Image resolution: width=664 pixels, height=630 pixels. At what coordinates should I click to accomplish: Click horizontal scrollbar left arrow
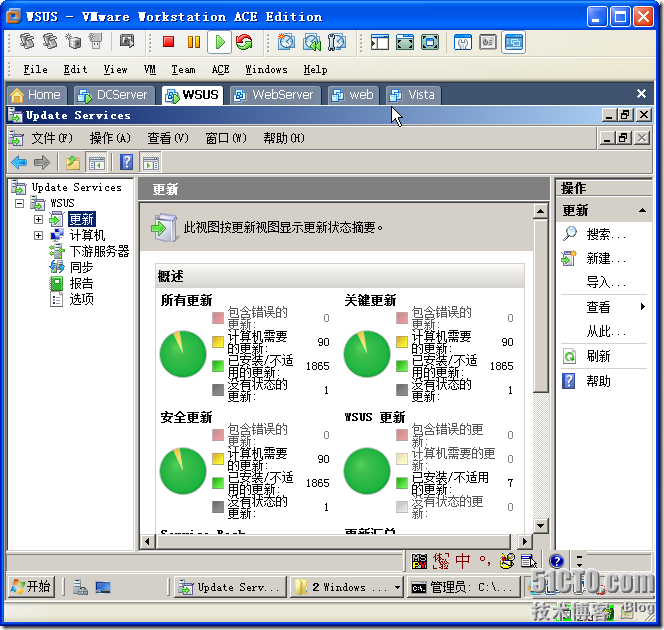tap(147, 541)
